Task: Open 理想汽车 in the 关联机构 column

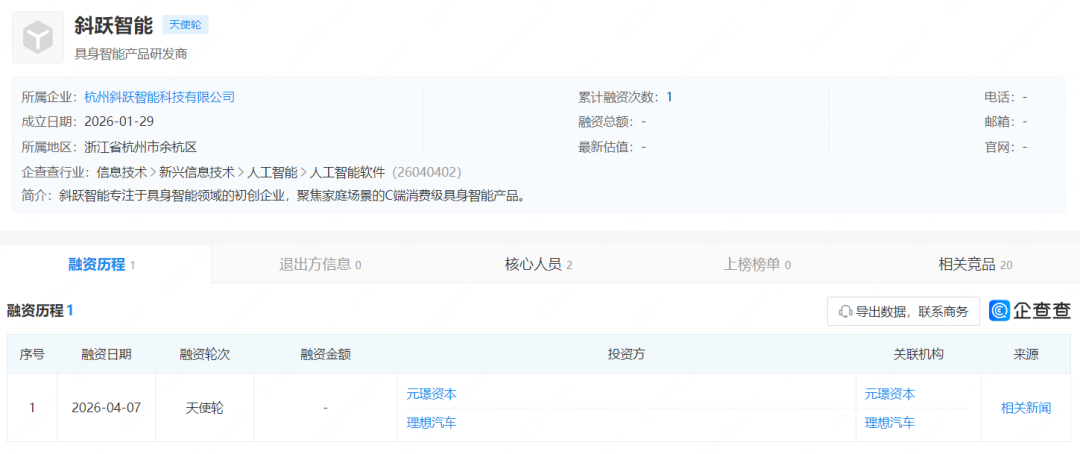Action: pos(890,422)
